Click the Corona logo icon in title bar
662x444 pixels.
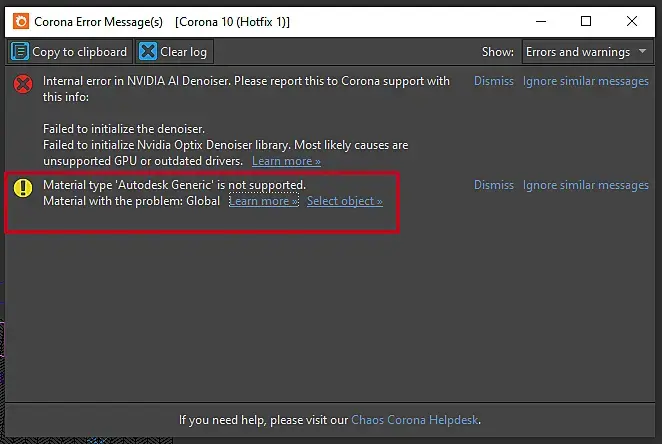click(x=18, y=21)
